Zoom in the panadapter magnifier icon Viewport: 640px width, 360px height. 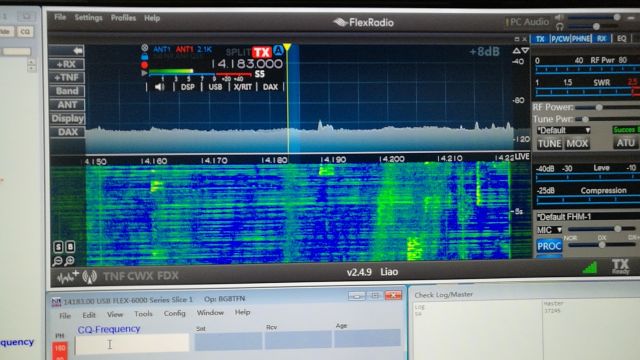click(x=70, y=260)
